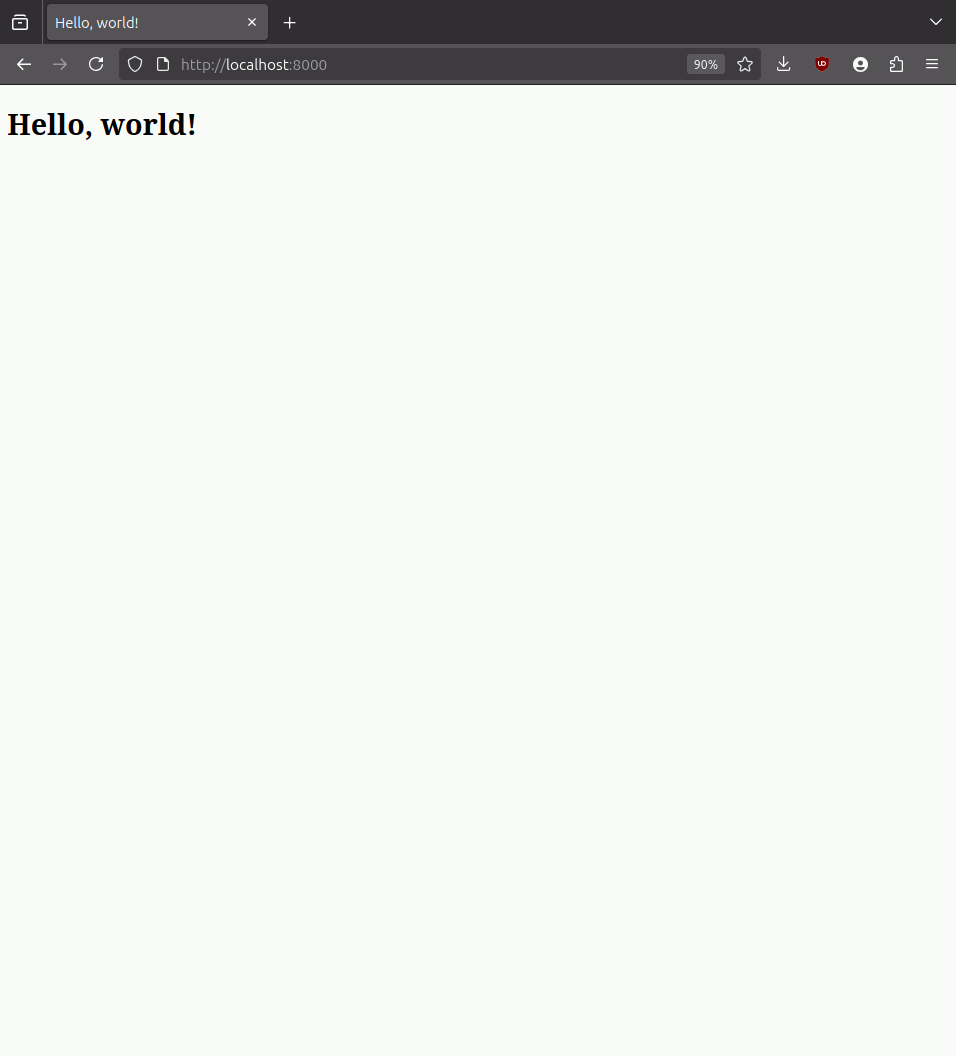Click the empty page area below the heading

478,600
